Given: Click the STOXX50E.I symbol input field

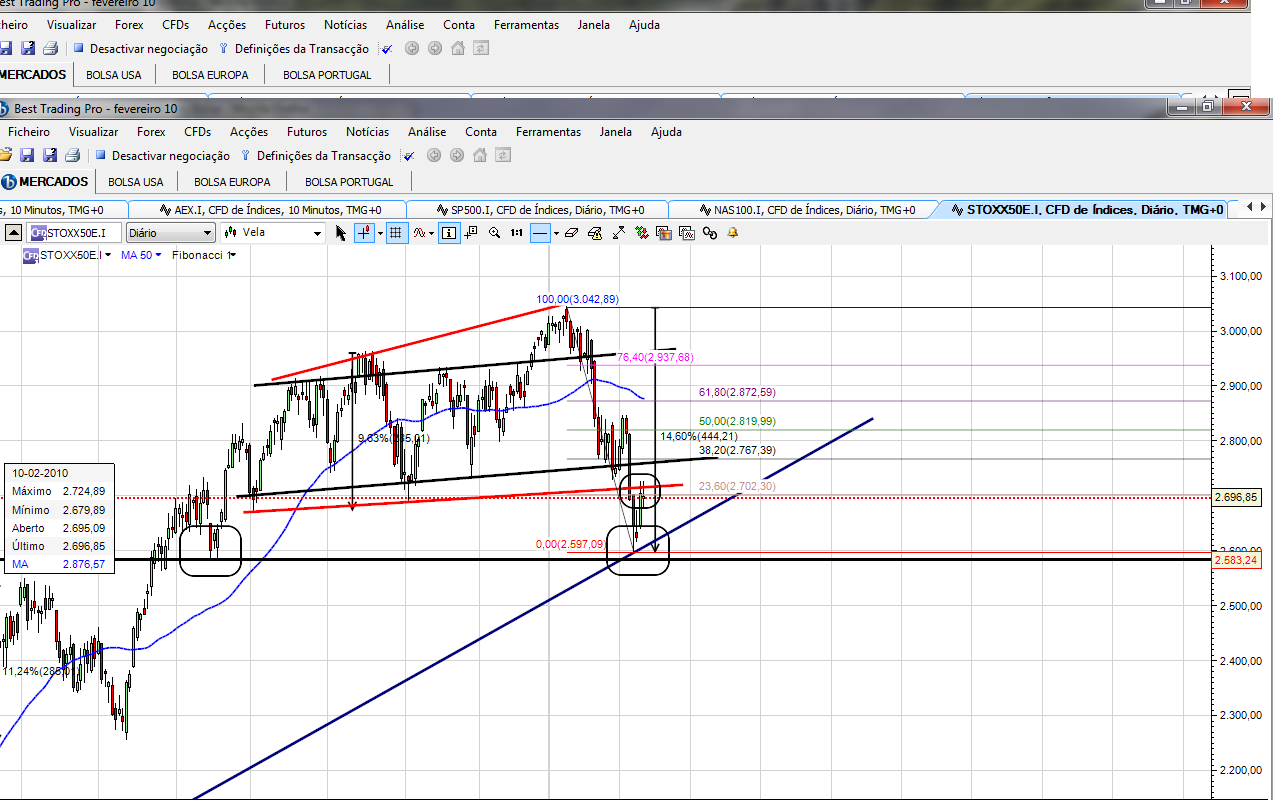Looking at the screenshot, I should pyautogui.click(x=76, y=233).
